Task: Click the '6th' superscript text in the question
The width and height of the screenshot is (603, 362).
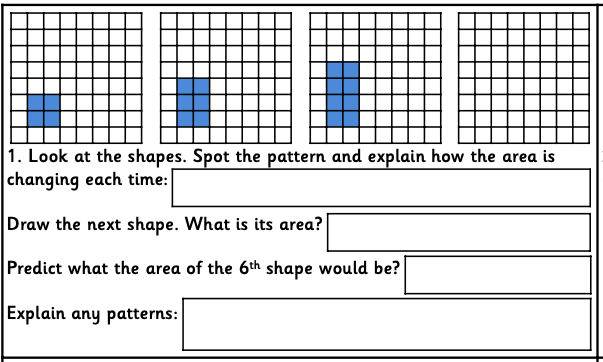Action: tap(250, 268)
